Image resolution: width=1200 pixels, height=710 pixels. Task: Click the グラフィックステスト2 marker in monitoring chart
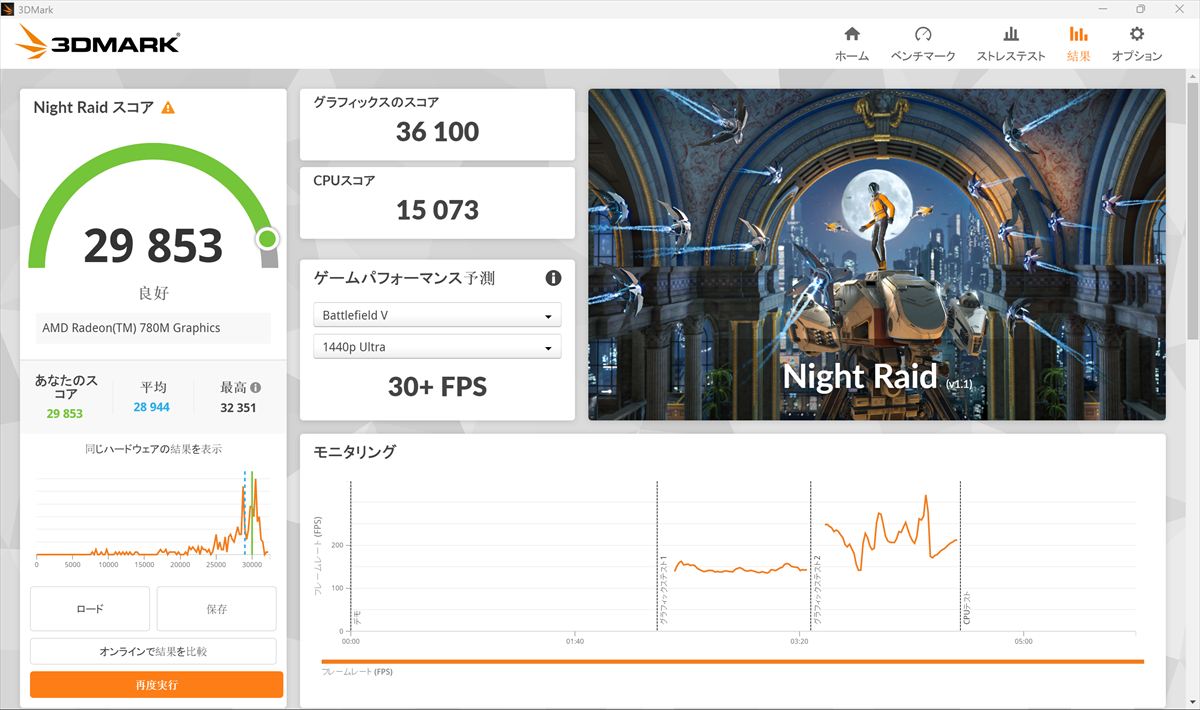point(816,590)
